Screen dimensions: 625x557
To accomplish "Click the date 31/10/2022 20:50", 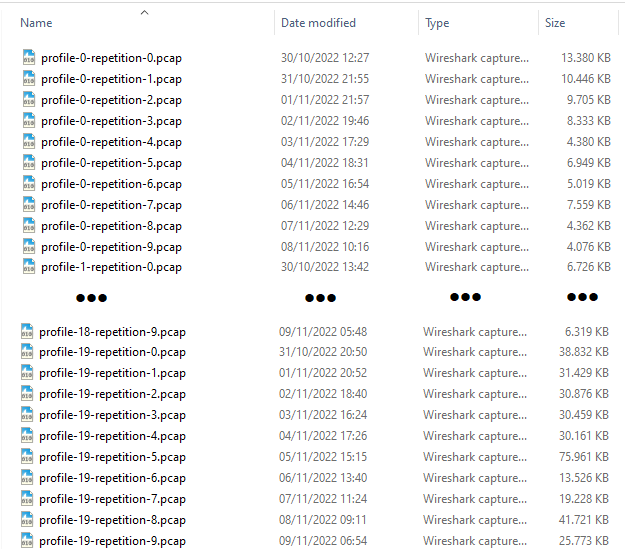I will coord(323,352).
